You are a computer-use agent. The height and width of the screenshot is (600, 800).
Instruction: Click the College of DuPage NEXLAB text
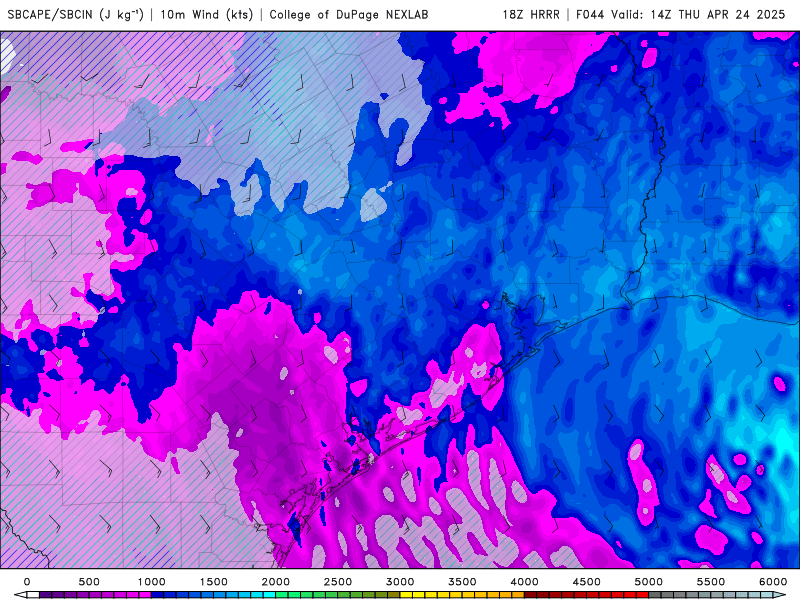click(349, 14)
